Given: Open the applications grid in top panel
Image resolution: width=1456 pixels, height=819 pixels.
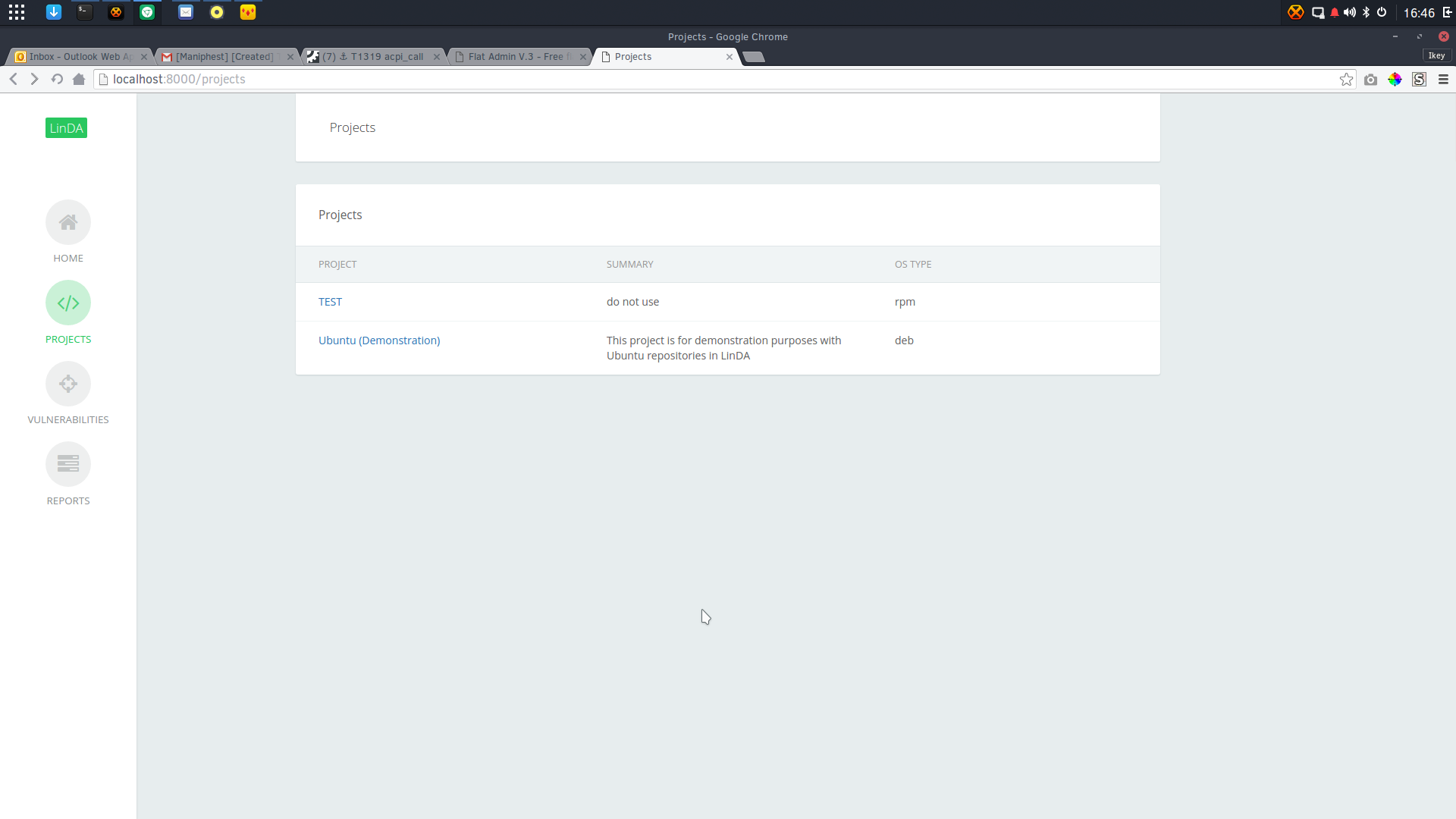Looking at the screenshot, I should click(17, 12).
